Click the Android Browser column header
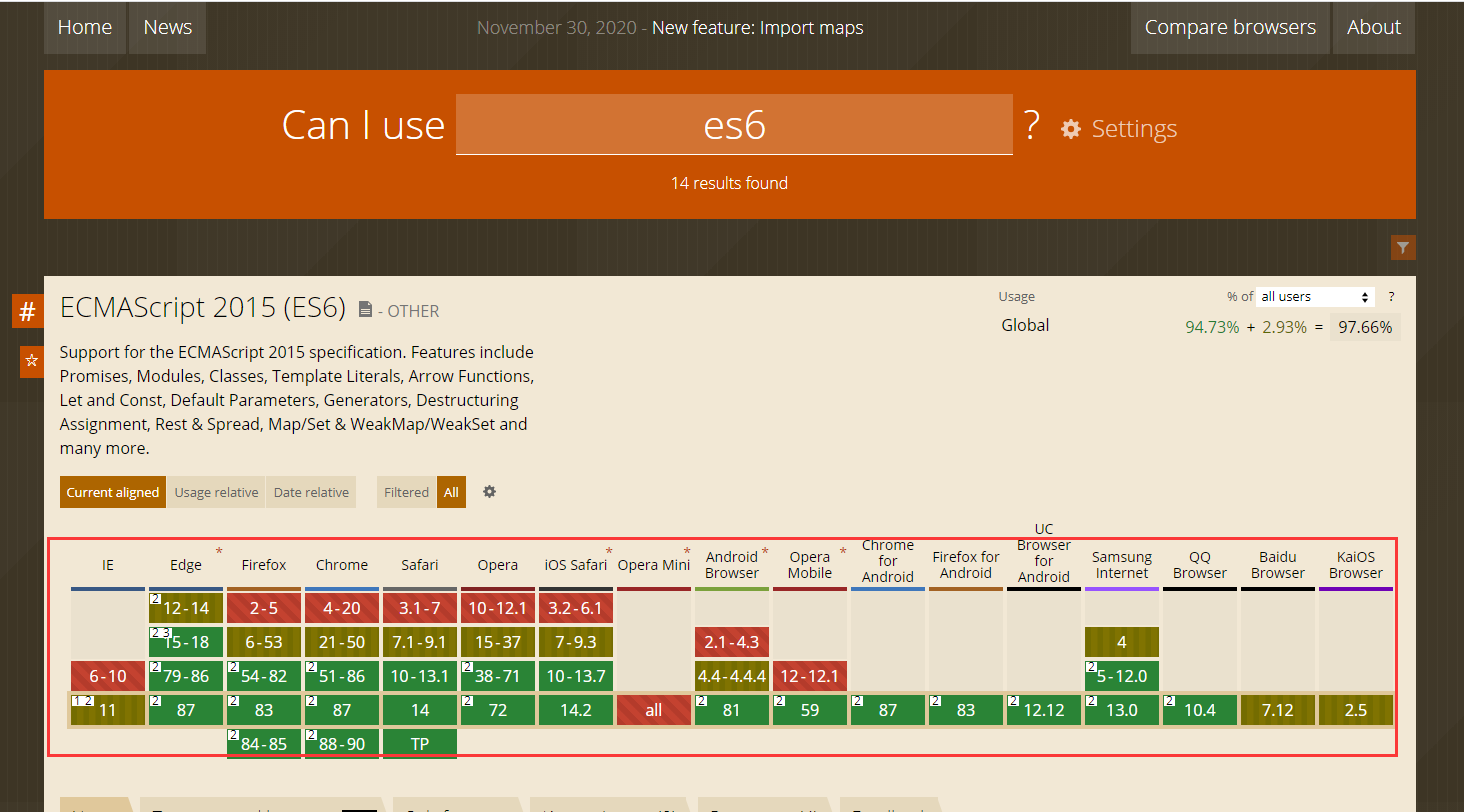The image size is (1464, 812). click(x=732, y=565)
